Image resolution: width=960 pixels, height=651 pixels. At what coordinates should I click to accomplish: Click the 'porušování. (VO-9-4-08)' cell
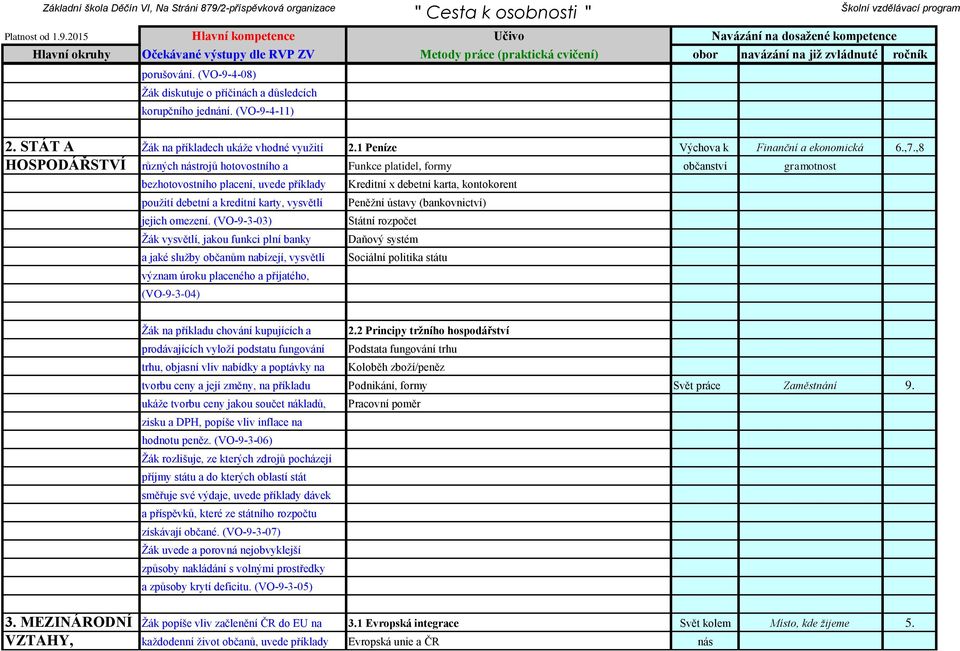243,74
